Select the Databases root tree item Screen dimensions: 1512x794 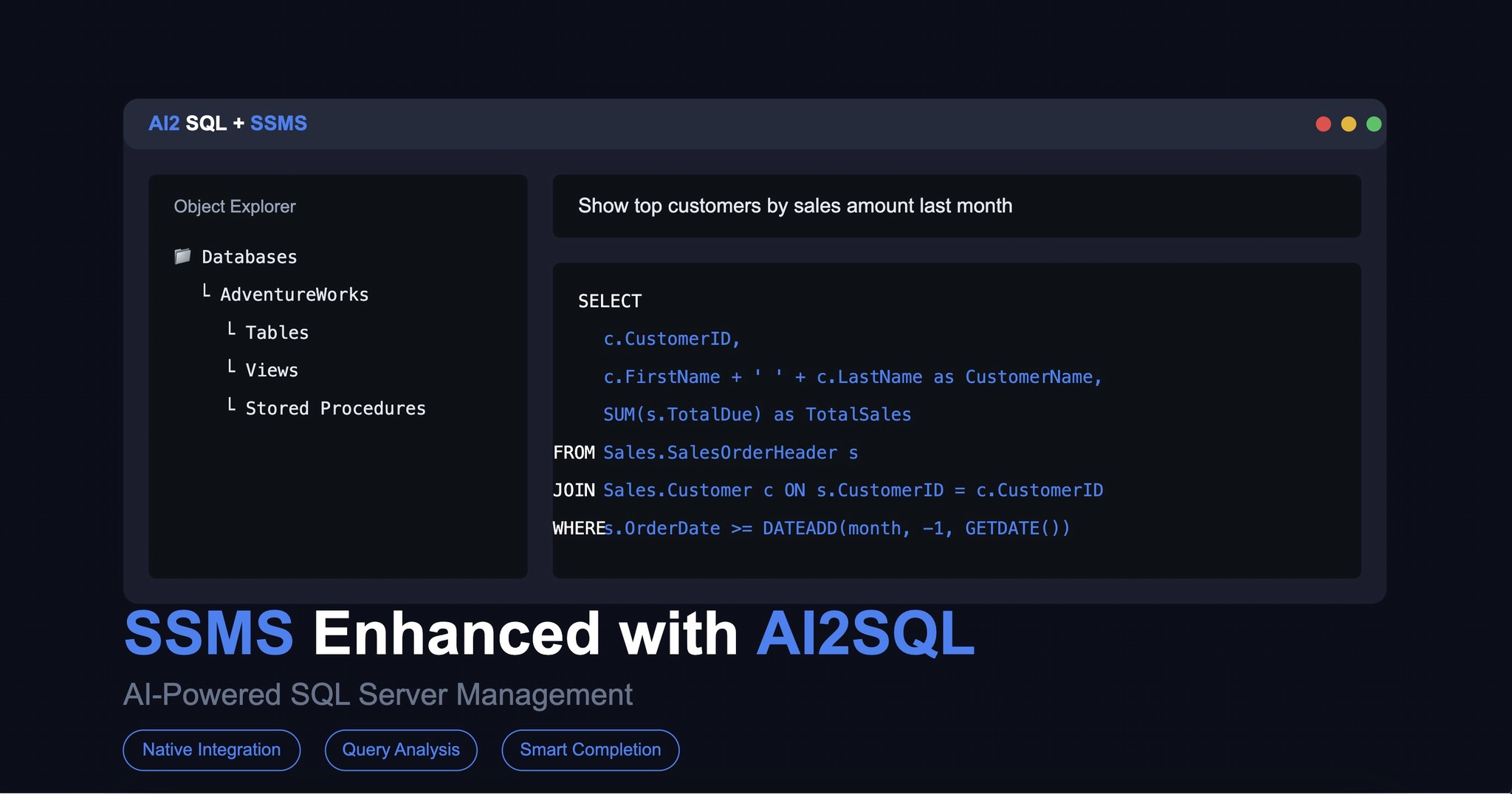[250, 256]
